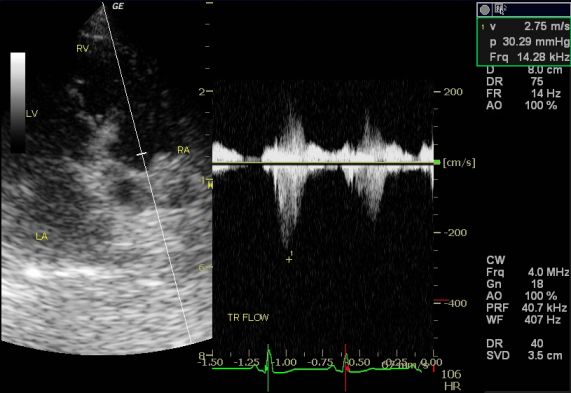Select the caliper cross below the Doppler peak
Image resolution: width=571 pixels, height=393 pixels.
(289, 260)
